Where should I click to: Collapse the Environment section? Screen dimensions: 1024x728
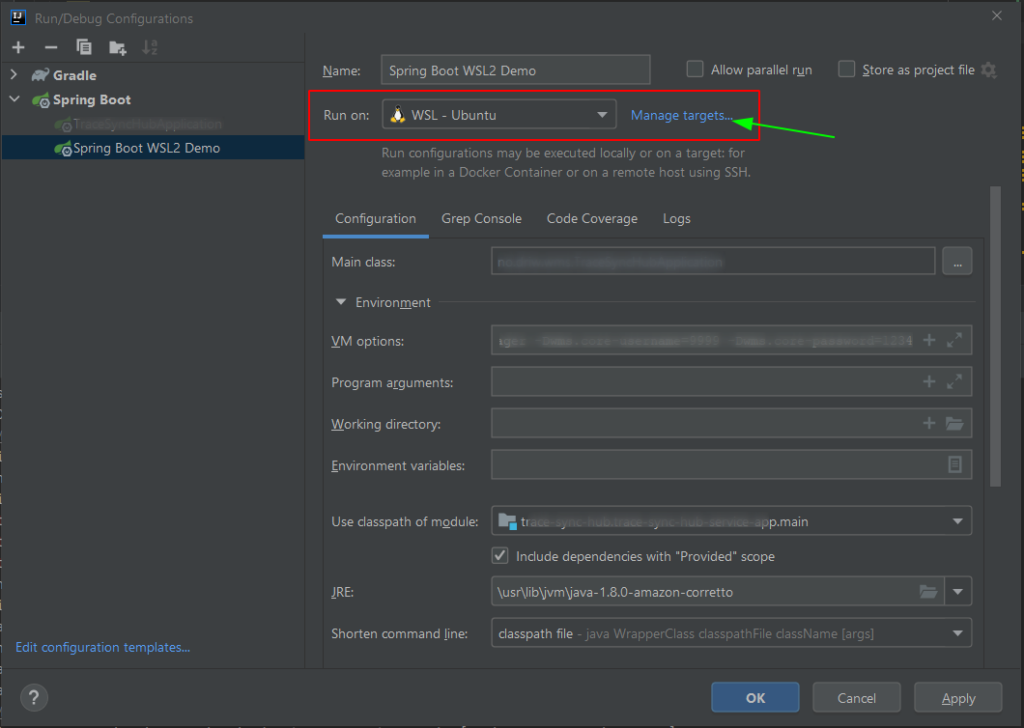pyautogui.click(x=340, y=302)
